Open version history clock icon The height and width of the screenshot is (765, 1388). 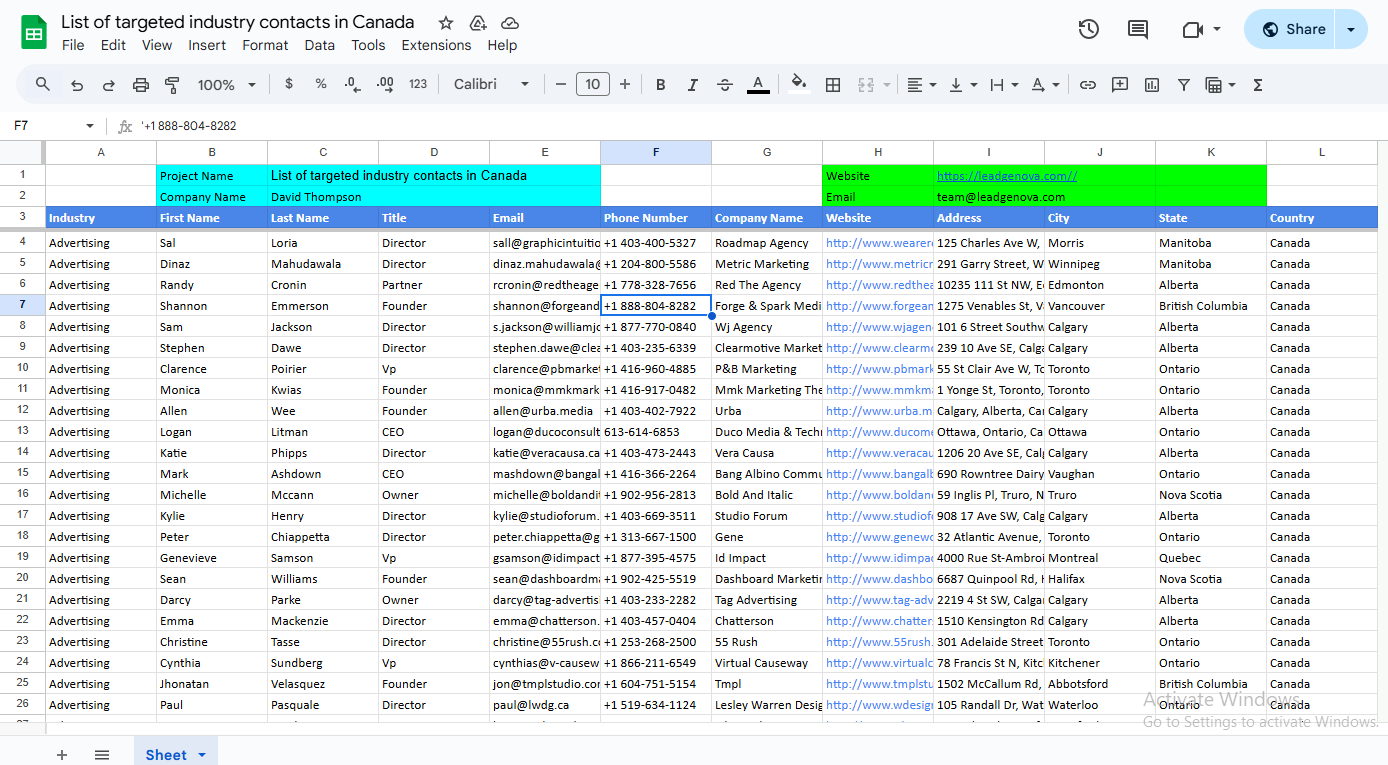(x=1089, y=29)
